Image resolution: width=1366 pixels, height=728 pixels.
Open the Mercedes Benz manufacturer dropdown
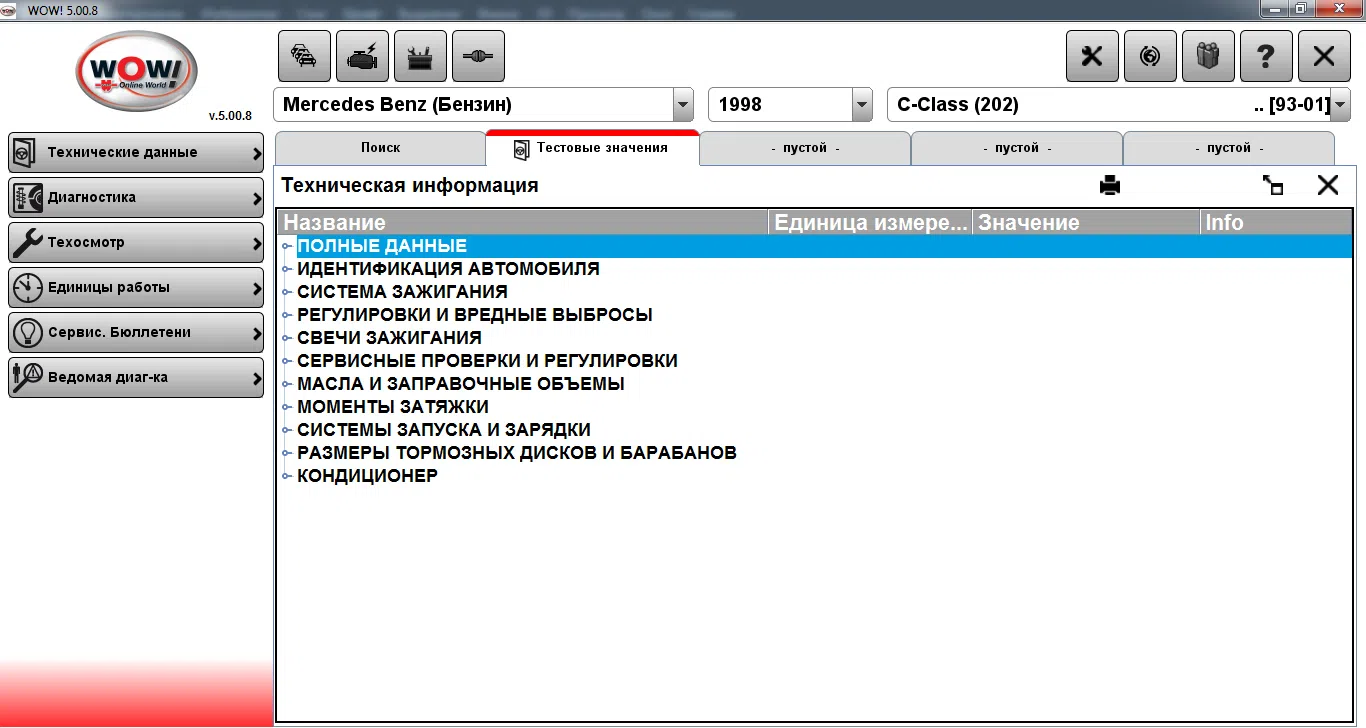[x=683, y=104]
